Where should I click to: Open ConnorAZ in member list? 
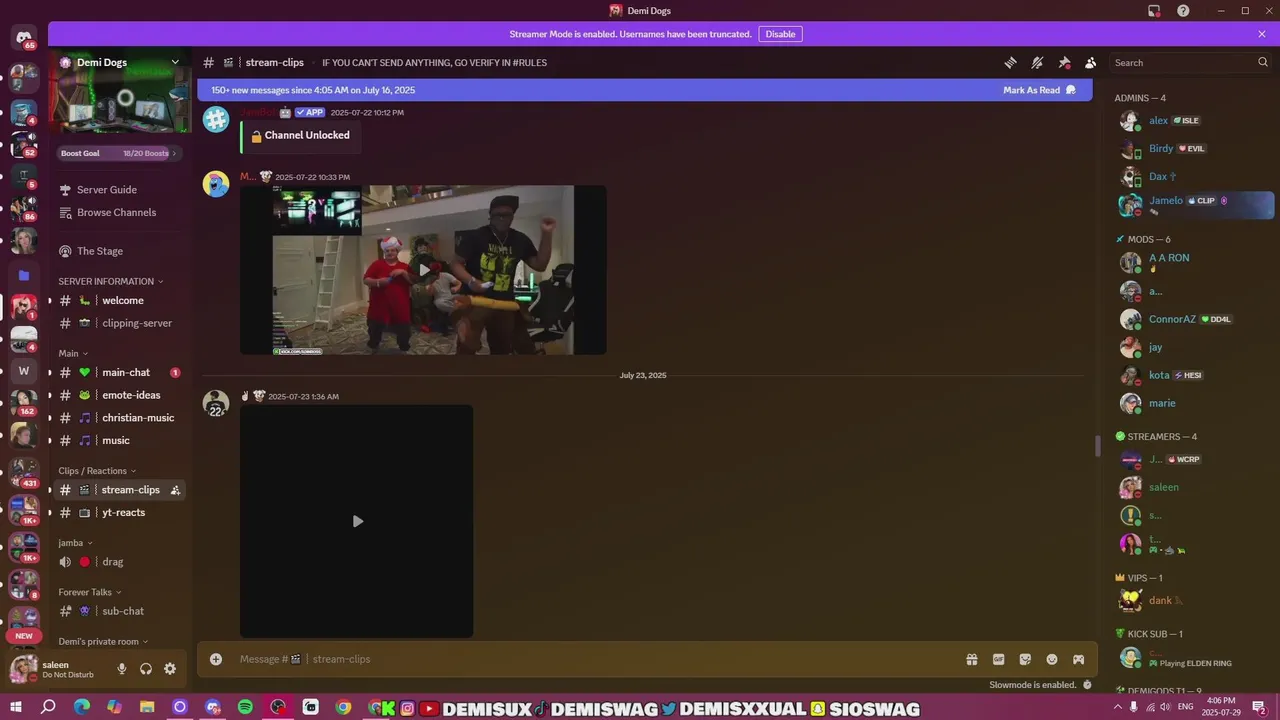pyautogui.click(x=1195, y=319)
